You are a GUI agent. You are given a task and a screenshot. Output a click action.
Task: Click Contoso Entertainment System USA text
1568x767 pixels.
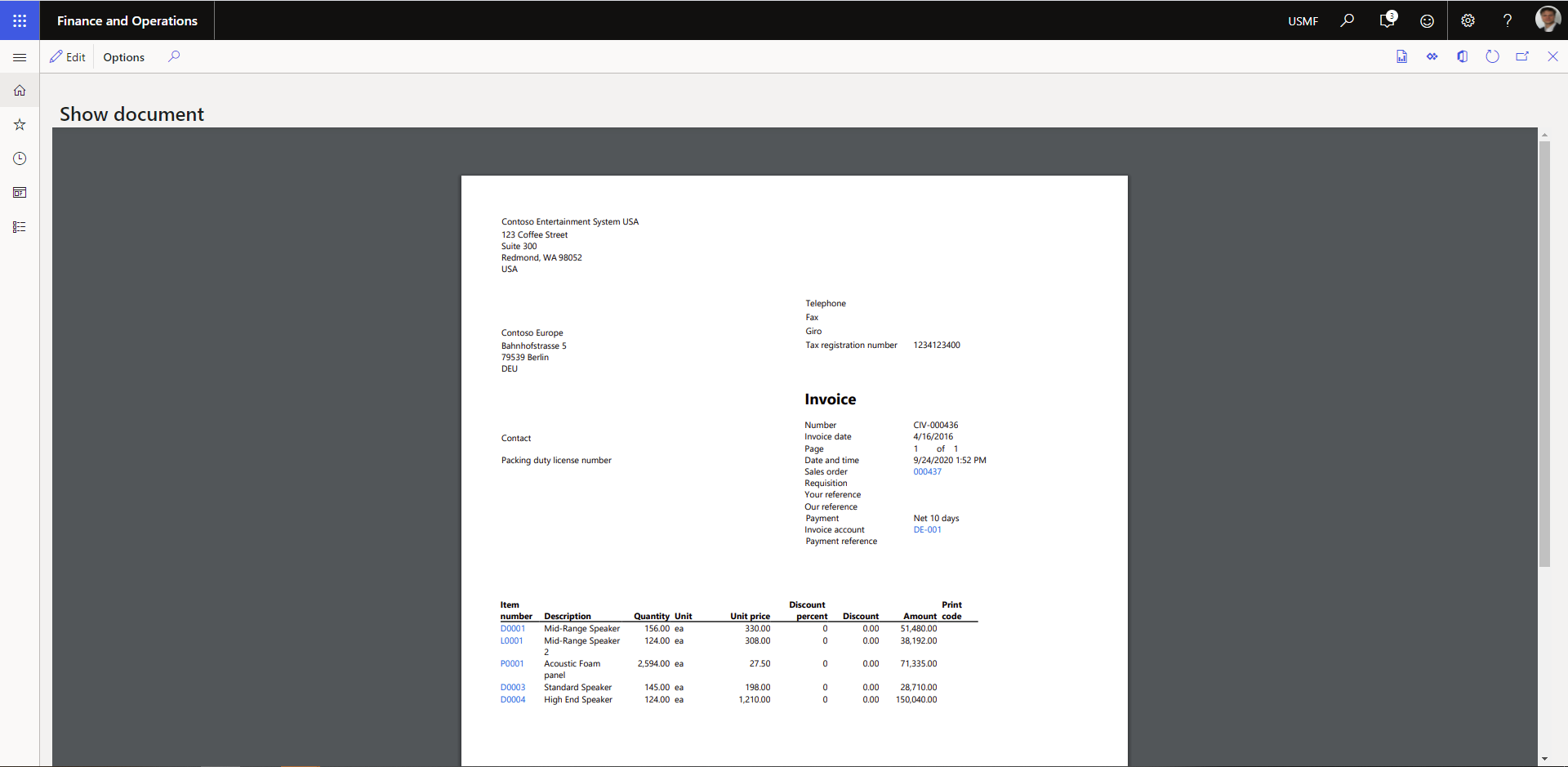(570, 222)
